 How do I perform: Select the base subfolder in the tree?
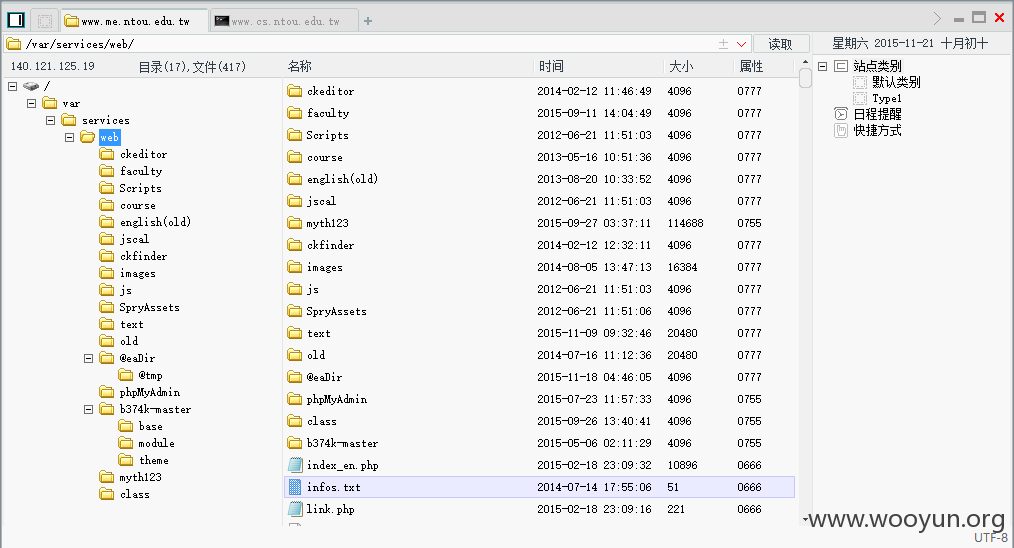click(151, 426)
